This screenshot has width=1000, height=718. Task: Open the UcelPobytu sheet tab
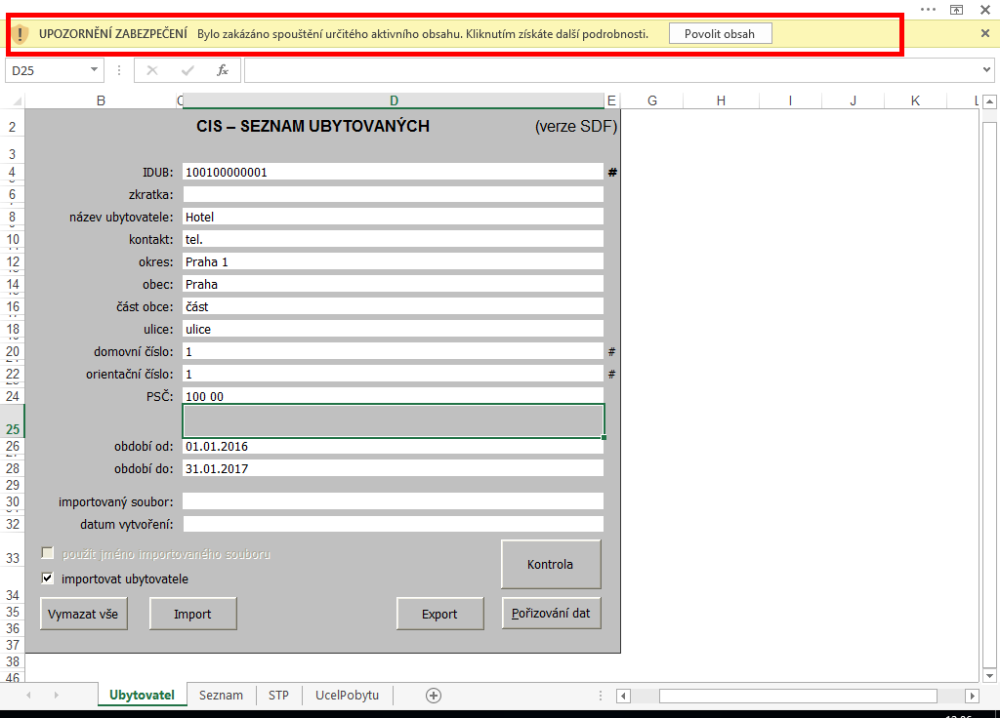click(x=346, y=696)
